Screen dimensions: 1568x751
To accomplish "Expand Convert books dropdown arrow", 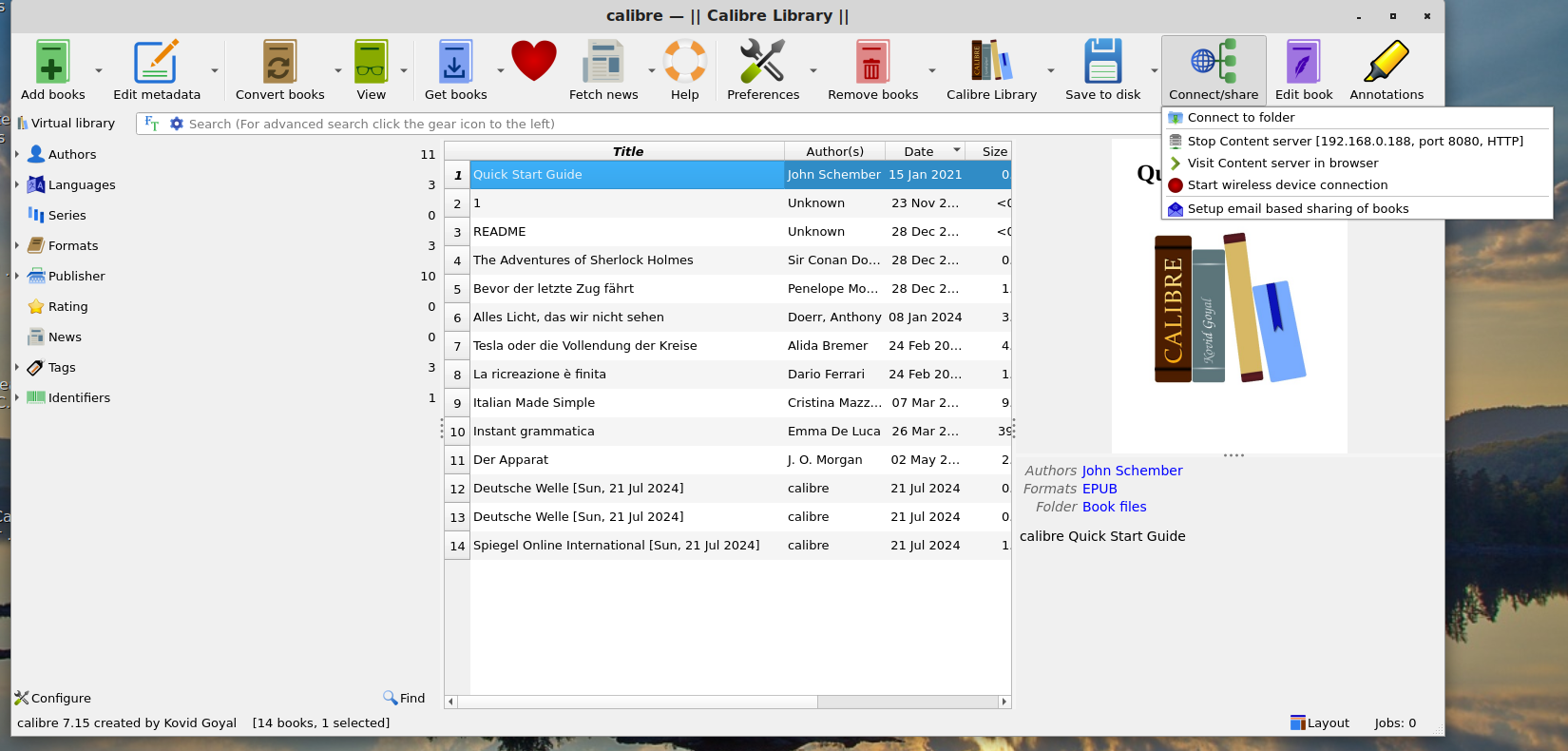I will pos(338,70).
